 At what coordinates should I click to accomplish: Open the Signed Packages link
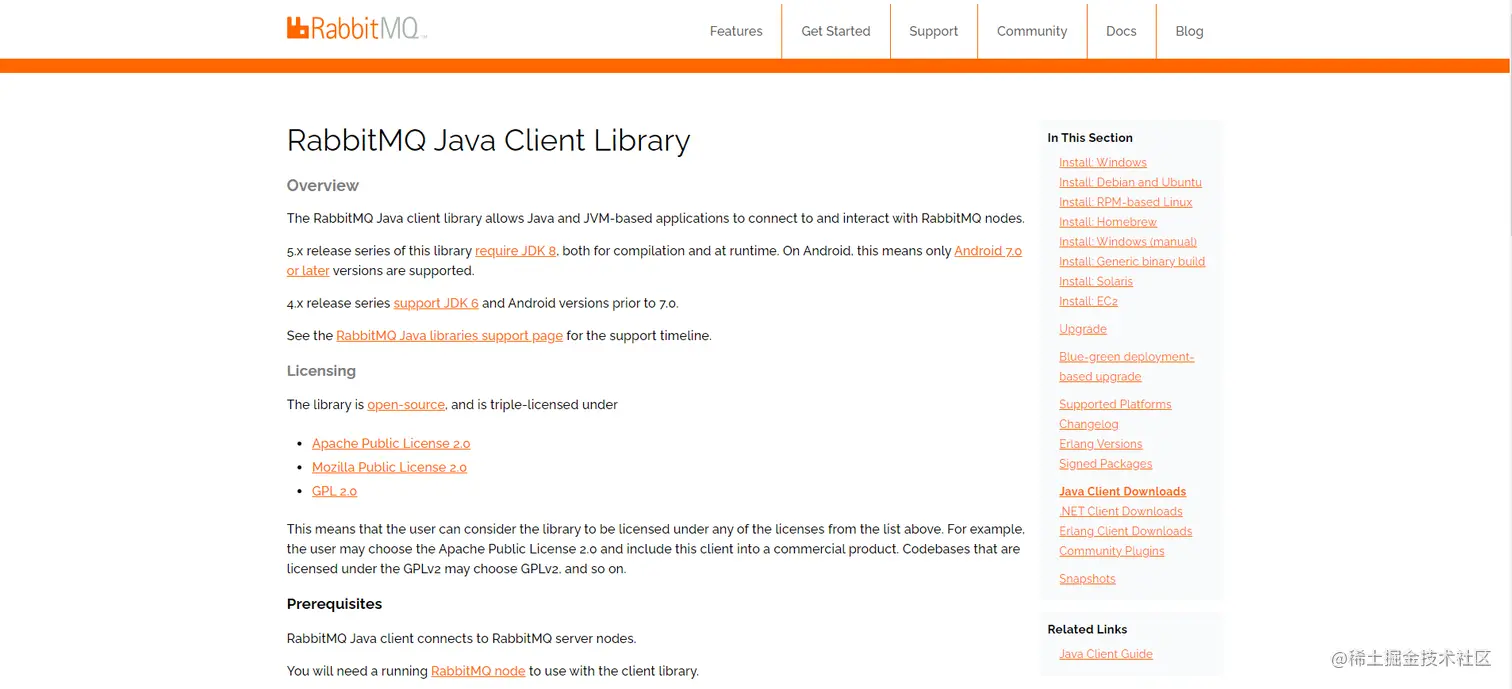pyautogui.click(x=1105, y=464)
